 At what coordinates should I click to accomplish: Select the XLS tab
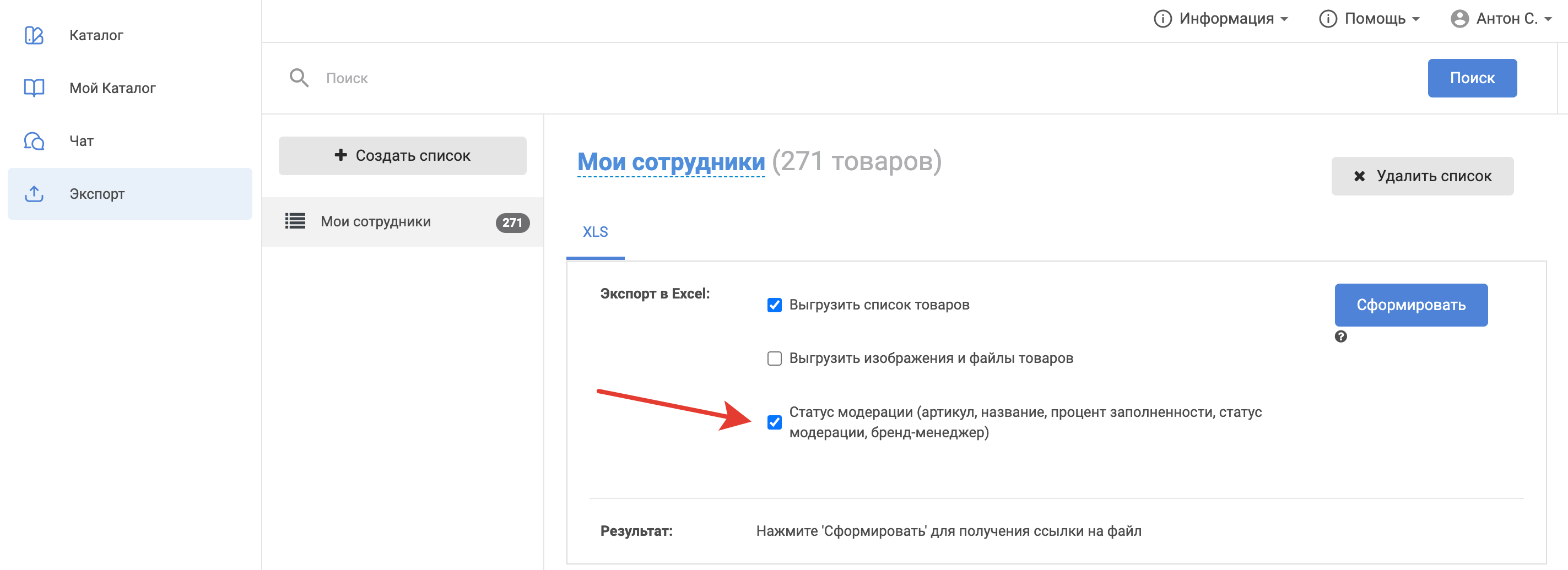[x=594, y=232]
